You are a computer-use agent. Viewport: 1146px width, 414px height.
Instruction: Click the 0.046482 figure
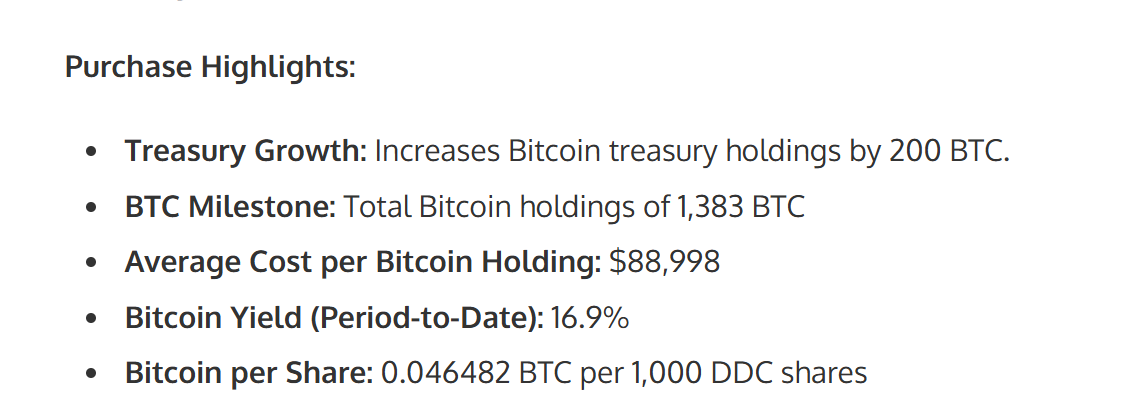pyautogui.click(x=445, y=373)
